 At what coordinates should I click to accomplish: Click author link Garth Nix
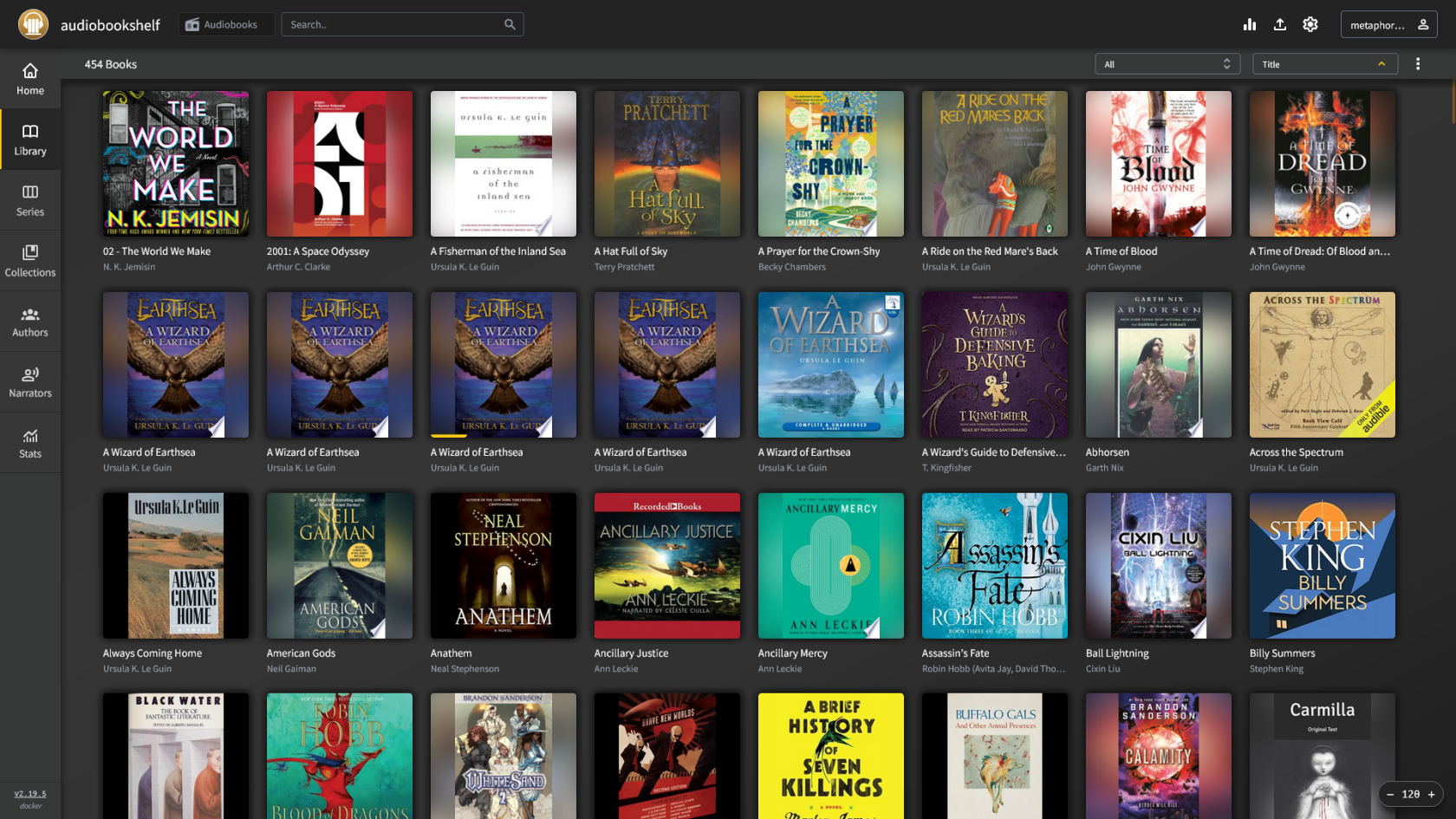(1104, 468)
